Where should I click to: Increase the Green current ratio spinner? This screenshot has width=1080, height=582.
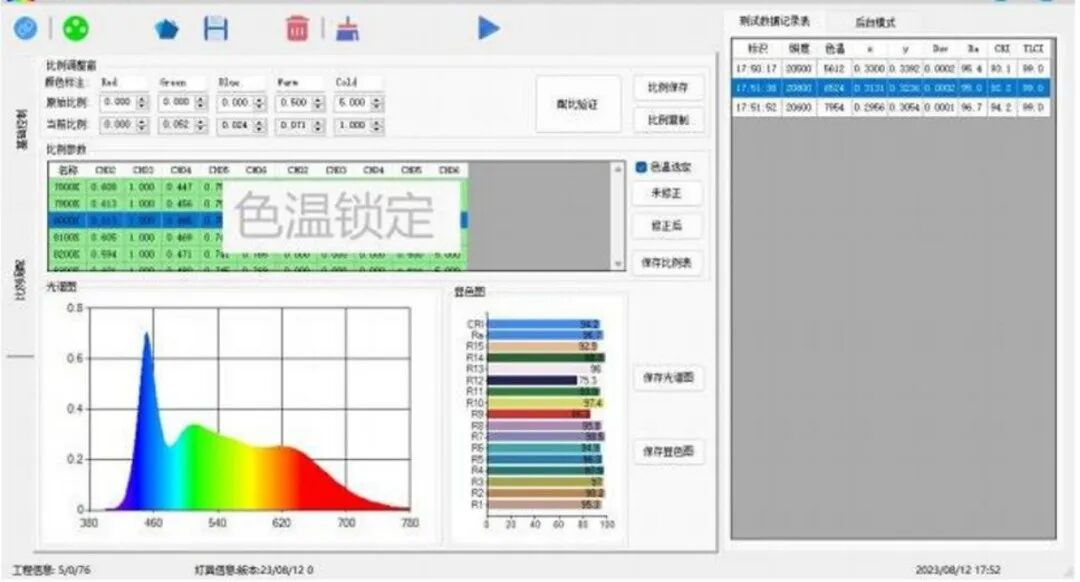click(200, 121)
